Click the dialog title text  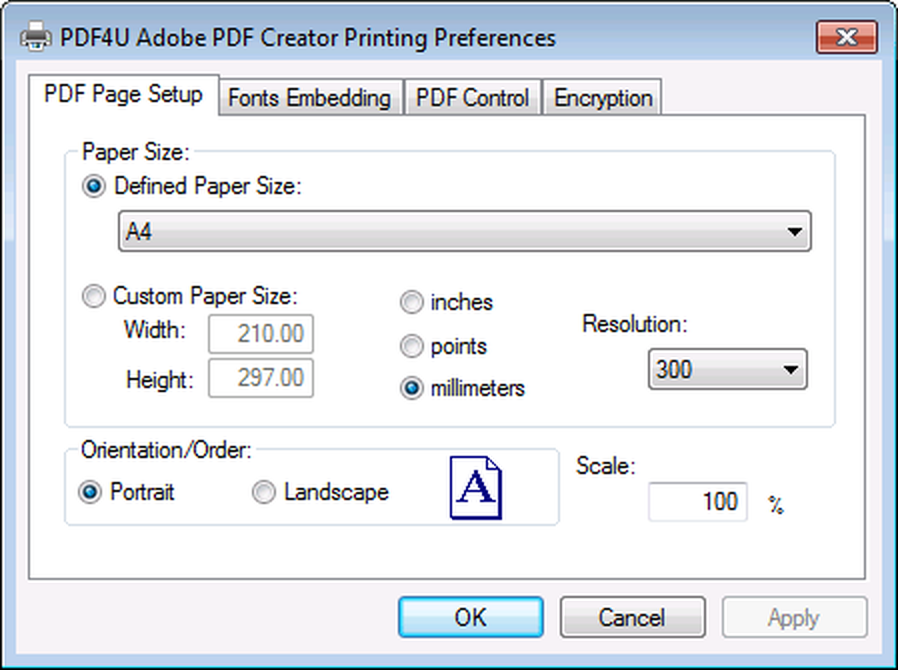tap(308, 38)
